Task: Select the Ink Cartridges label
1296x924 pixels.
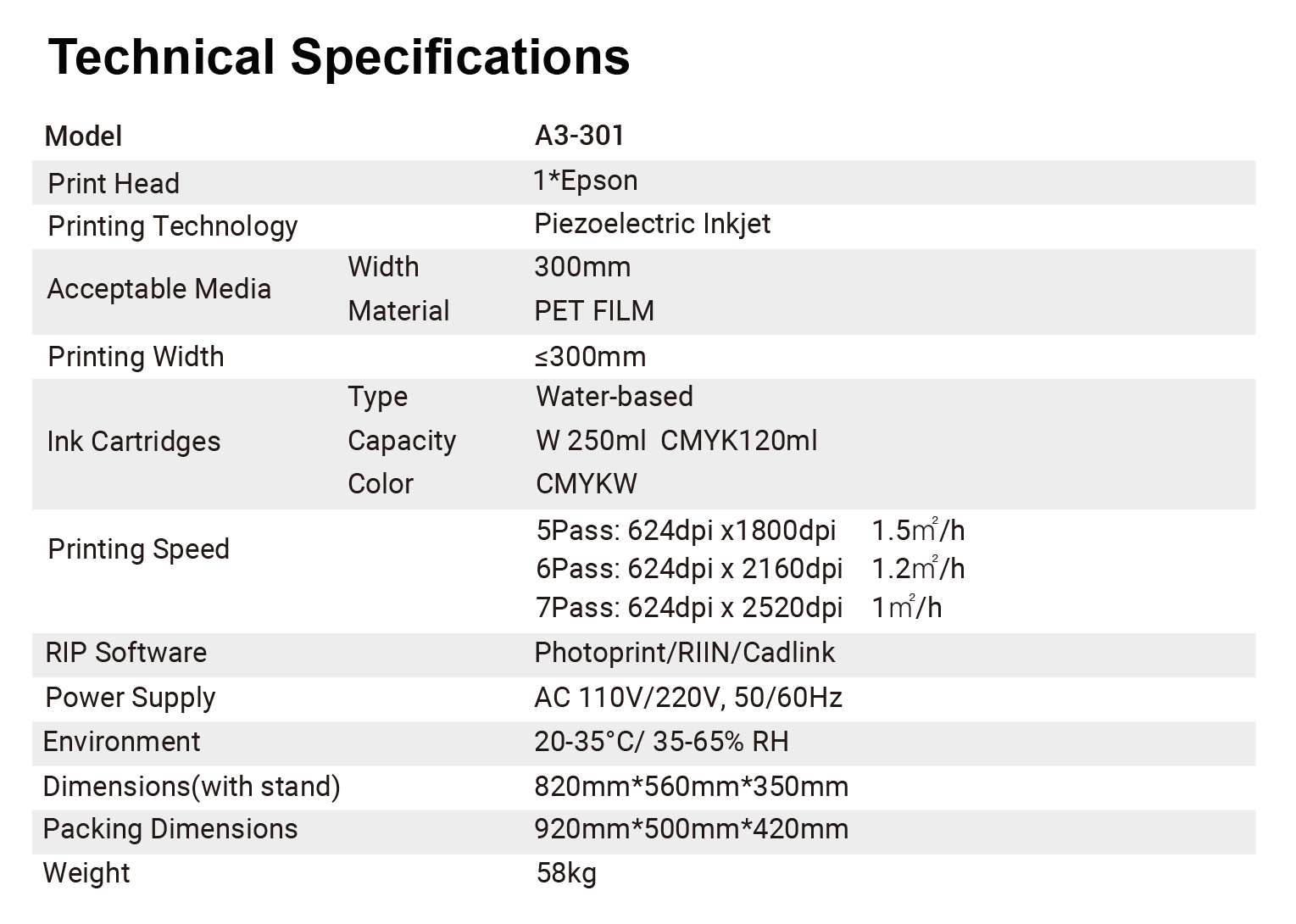Action: pos(133,442)
